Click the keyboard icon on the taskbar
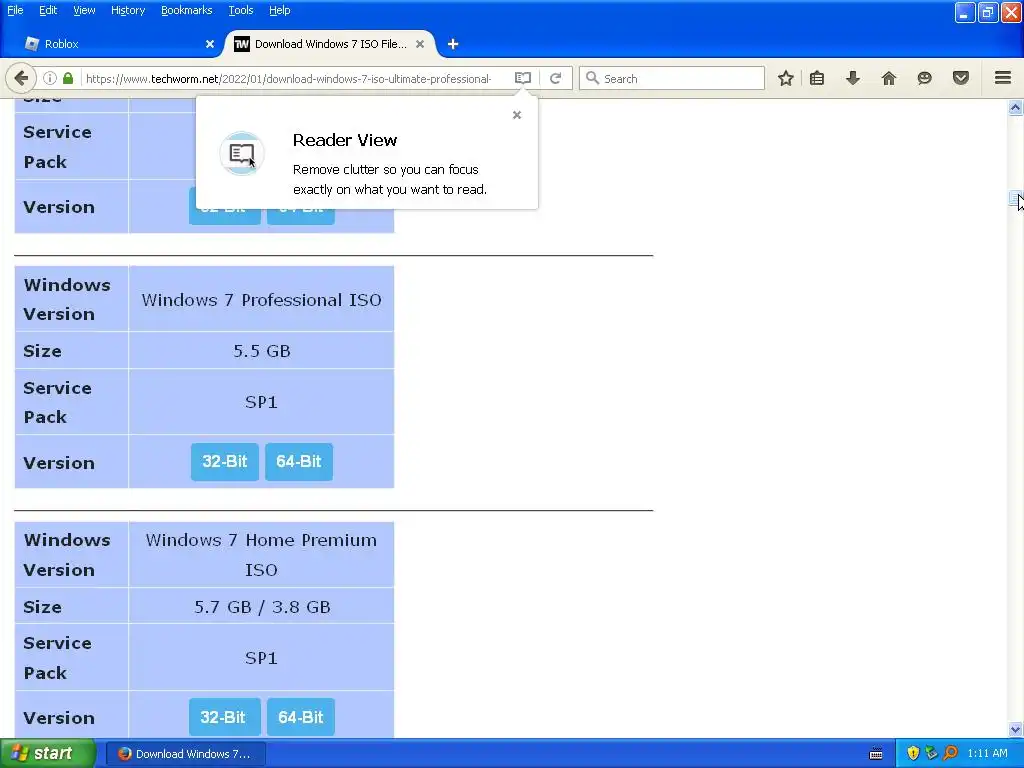 876,754
